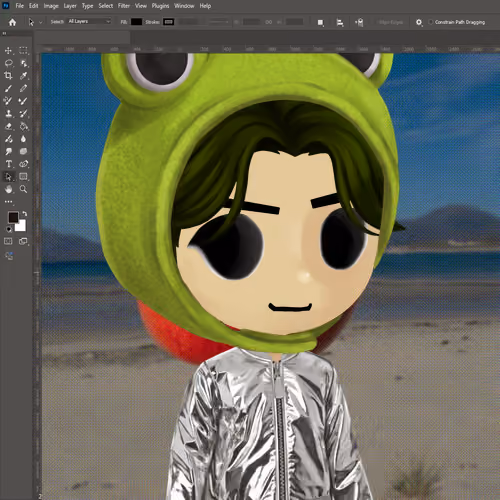The image size is (500, 500).
Task: Open the path operations dropdown
Action: point(320,22)
